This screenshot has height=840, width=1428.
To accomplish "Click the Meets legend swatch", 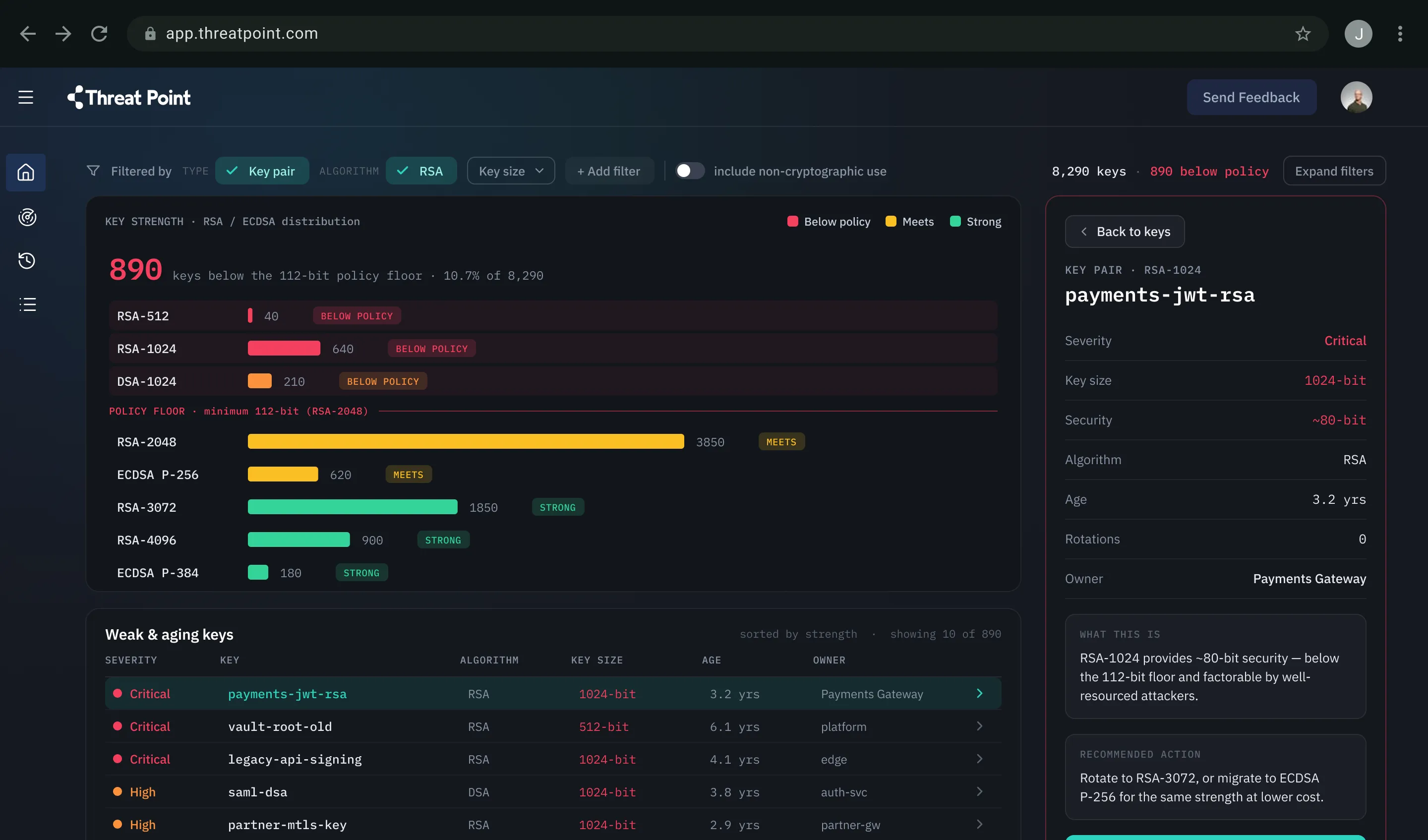I will point(890,221).
